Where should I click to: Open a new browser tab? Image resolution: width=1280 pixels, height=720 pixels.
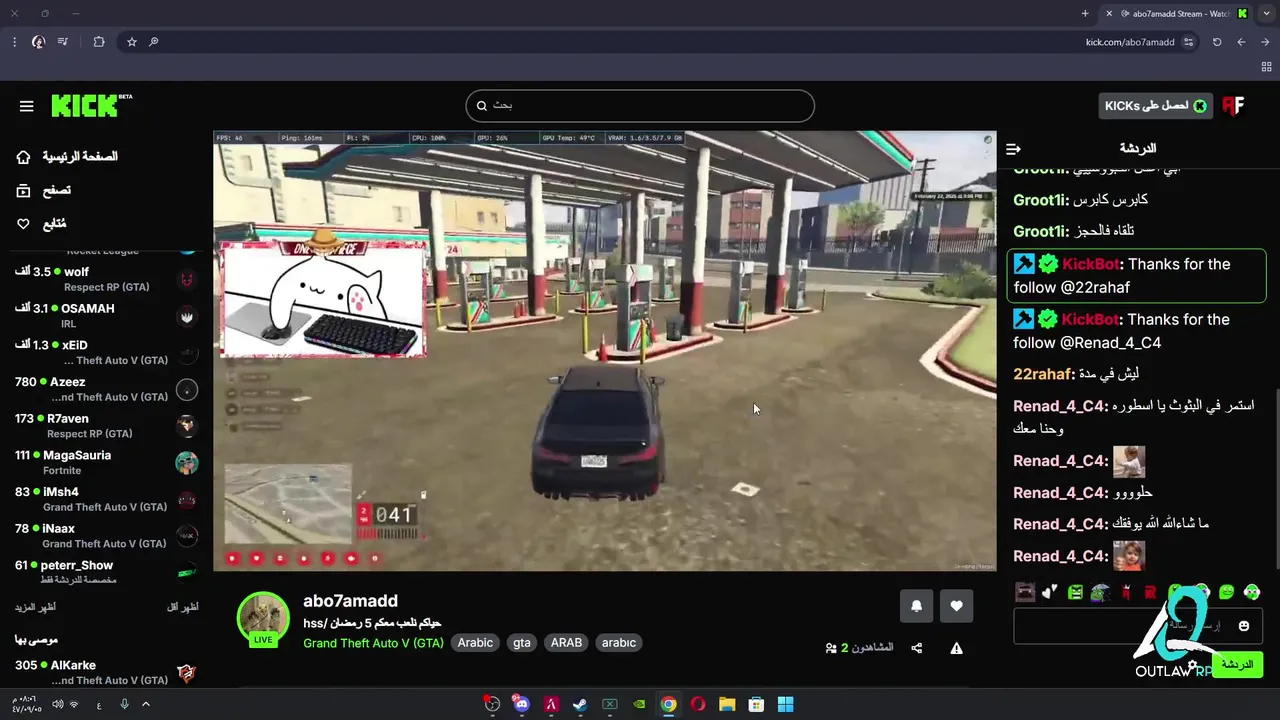tap(1085, 13)
